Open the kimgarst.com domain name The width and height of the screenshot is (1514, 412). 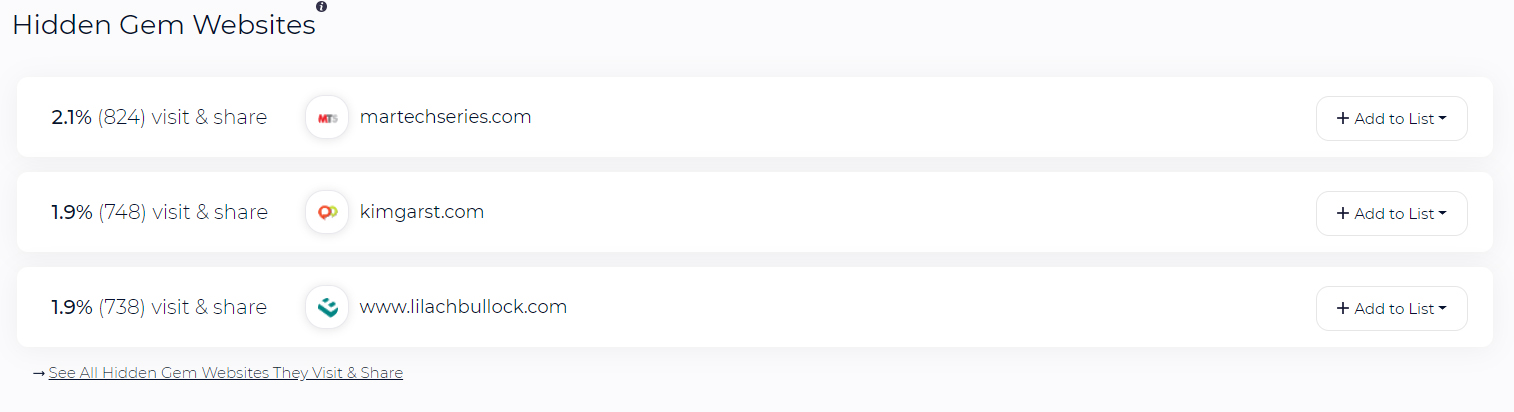pos(422,212)
